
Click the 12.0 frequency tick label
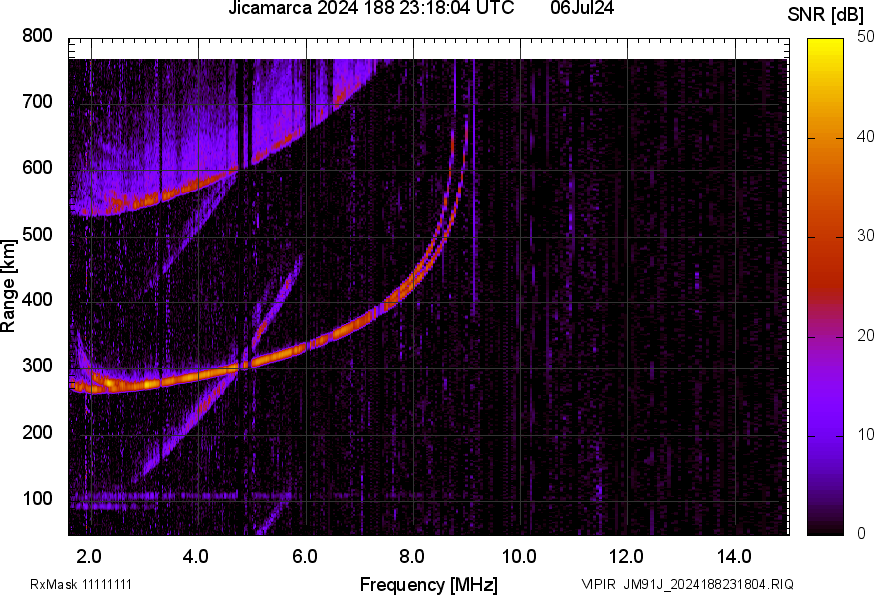click(x=627, y=557)
